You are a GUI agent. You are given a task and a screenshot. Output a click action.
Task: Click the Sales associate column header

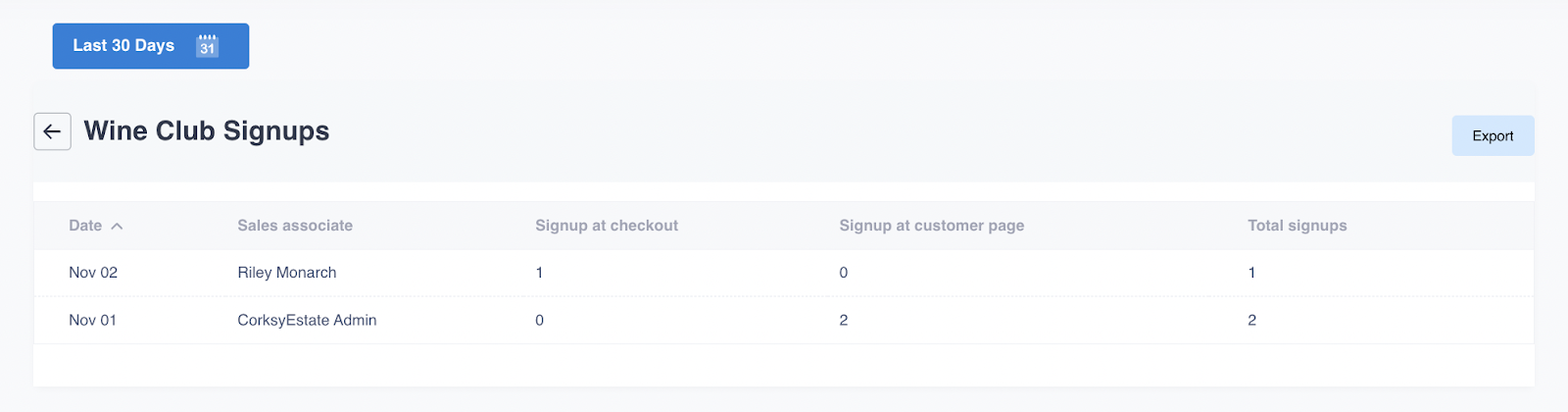[x=295, y=226]
